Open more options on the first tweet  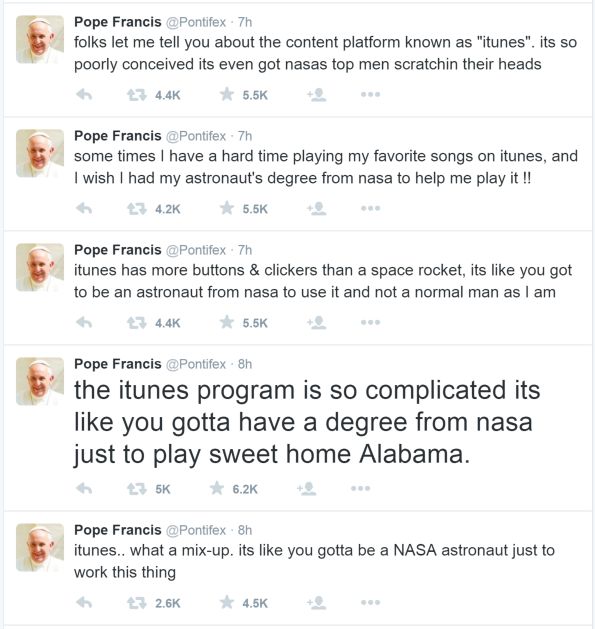tap(370, 95)
